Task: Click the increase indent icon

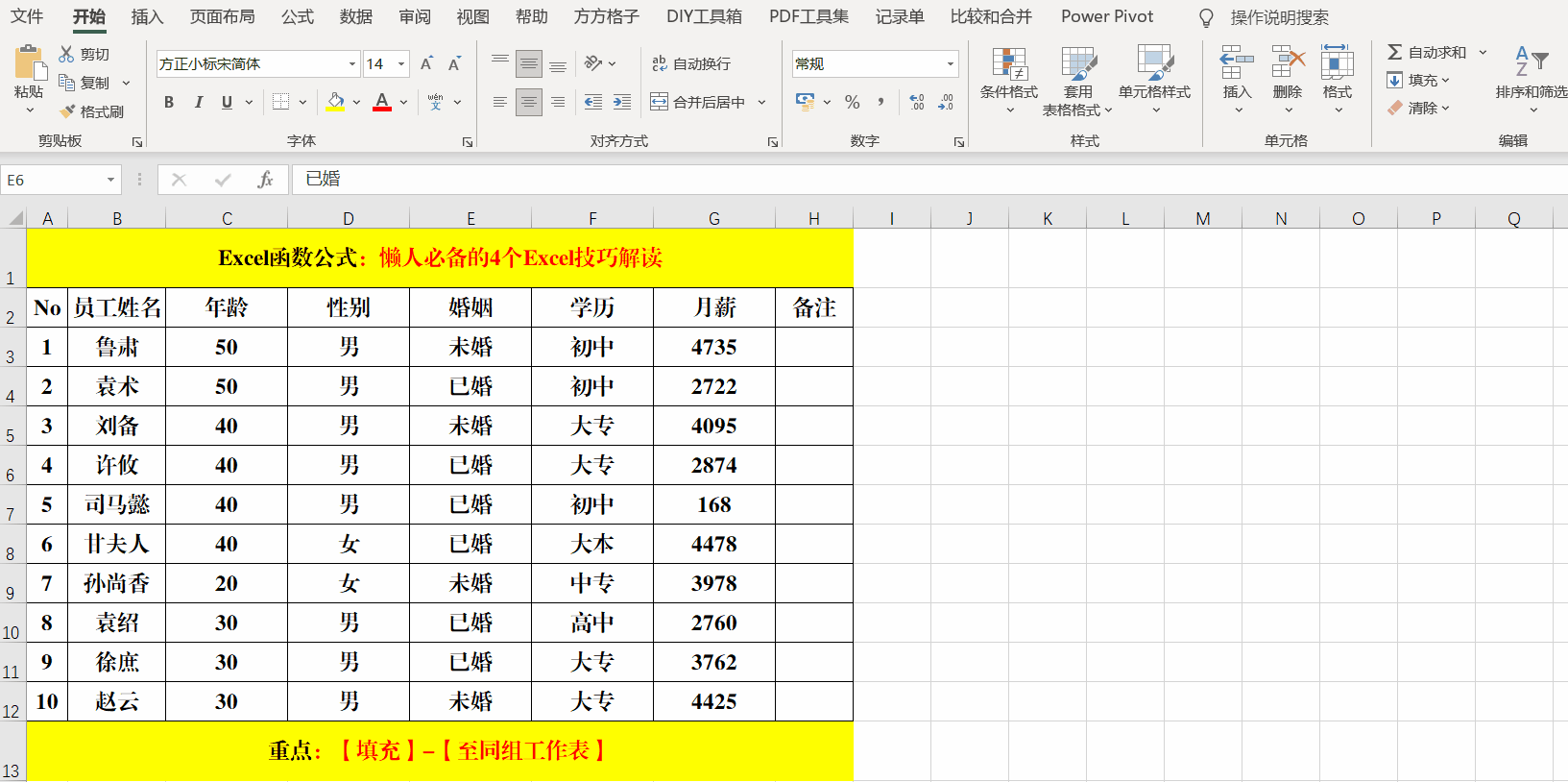Action: [622, 102]
